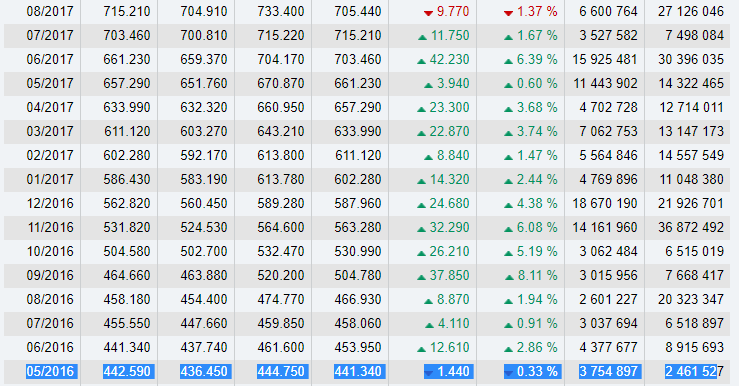This screenshot has height=386, width=739.
Task: Click the low value 436.450
Action: (204, 371)
